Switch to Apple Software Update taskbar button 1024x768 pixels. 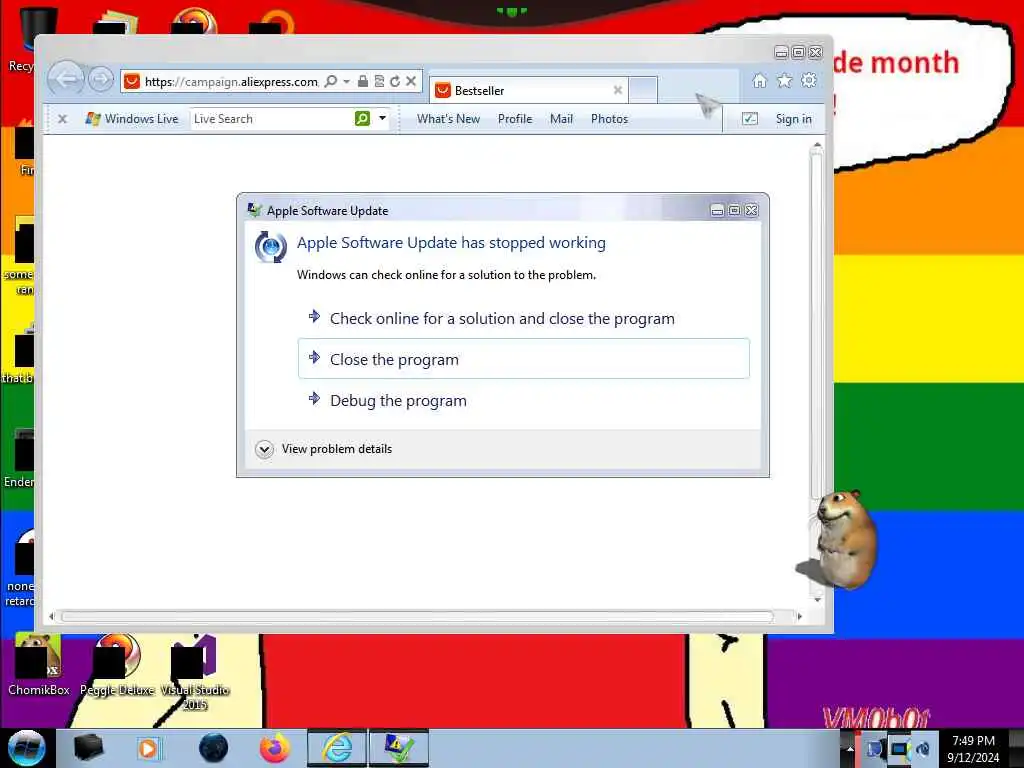(398, 748)
